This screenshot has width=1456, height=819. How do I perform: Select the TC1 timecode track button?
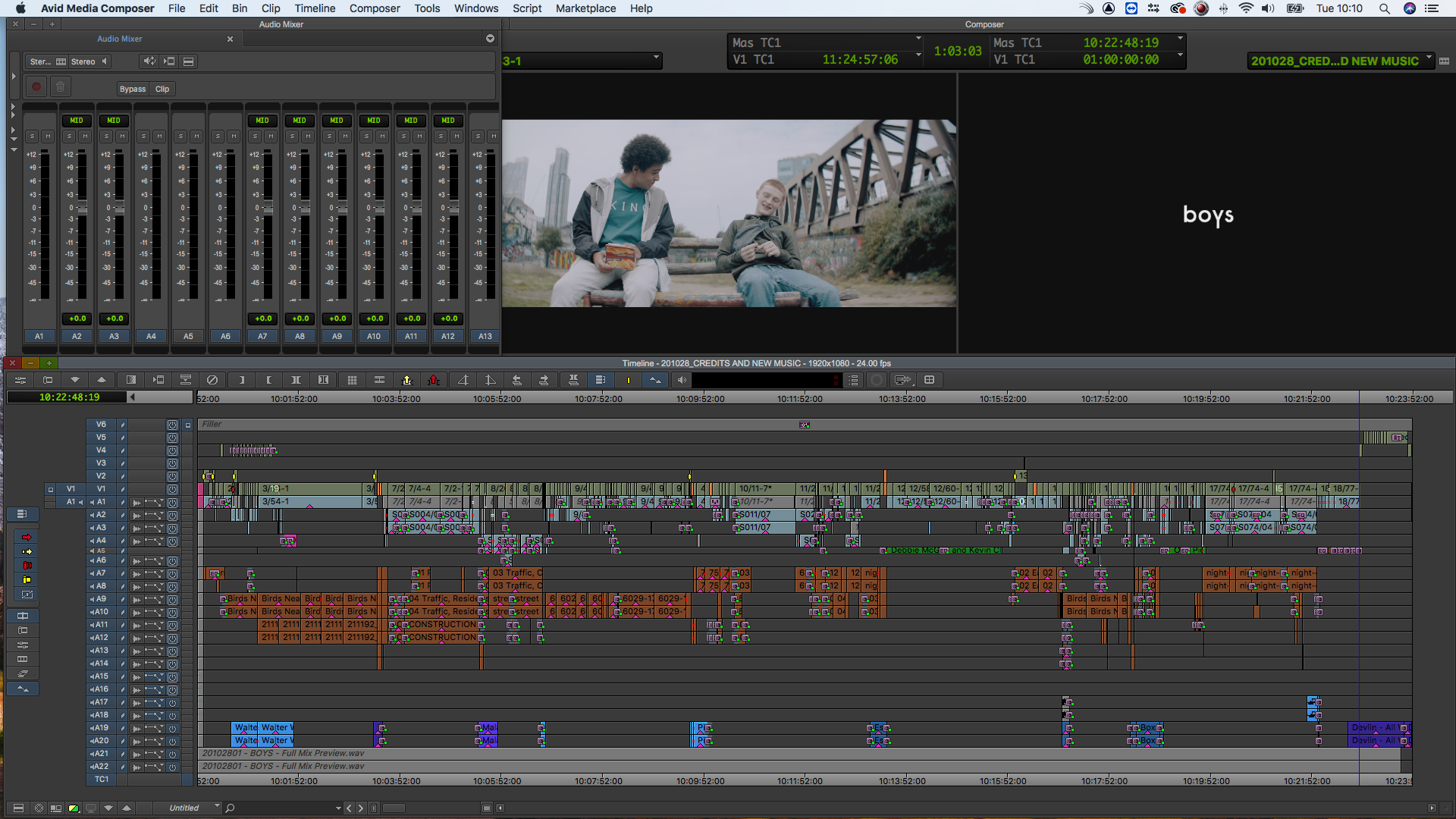click(x=101, y=780)
